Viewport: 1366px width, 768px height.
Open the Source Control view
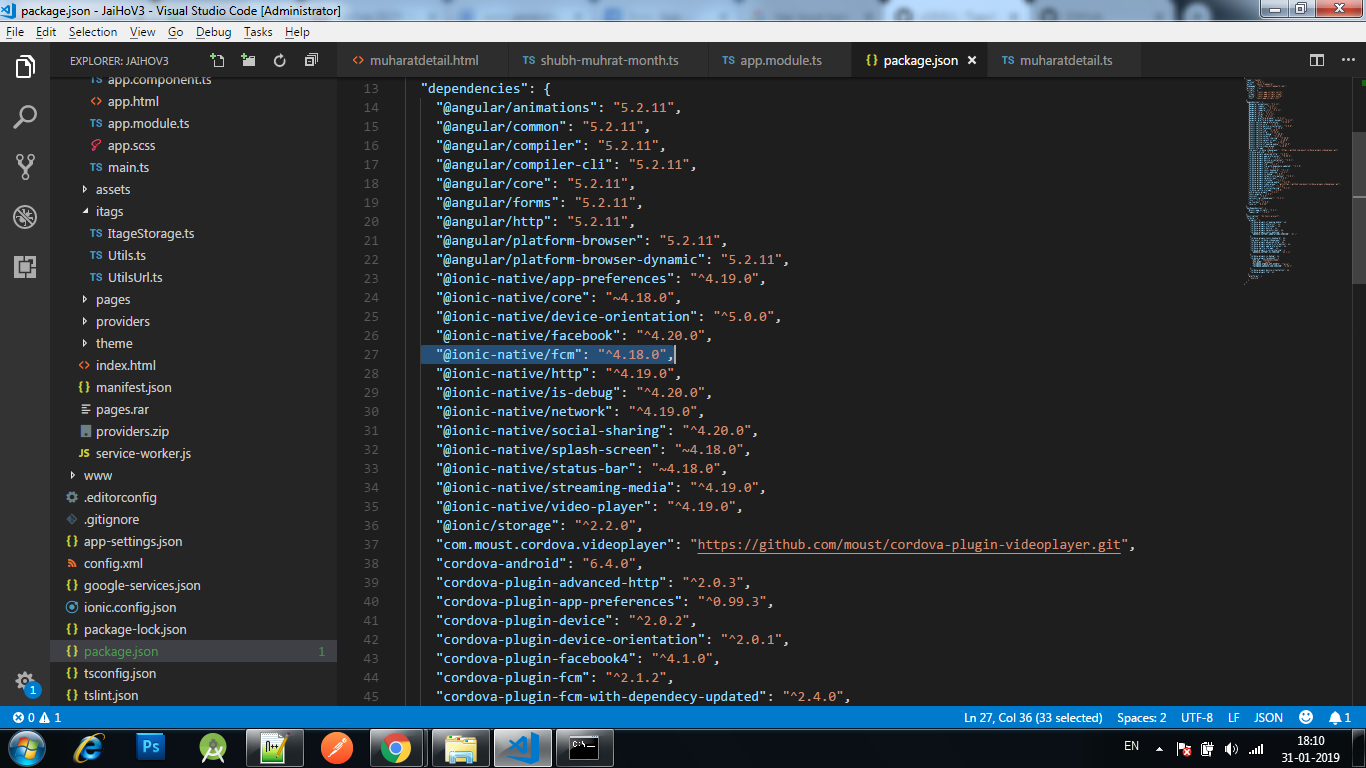(25, 166)
